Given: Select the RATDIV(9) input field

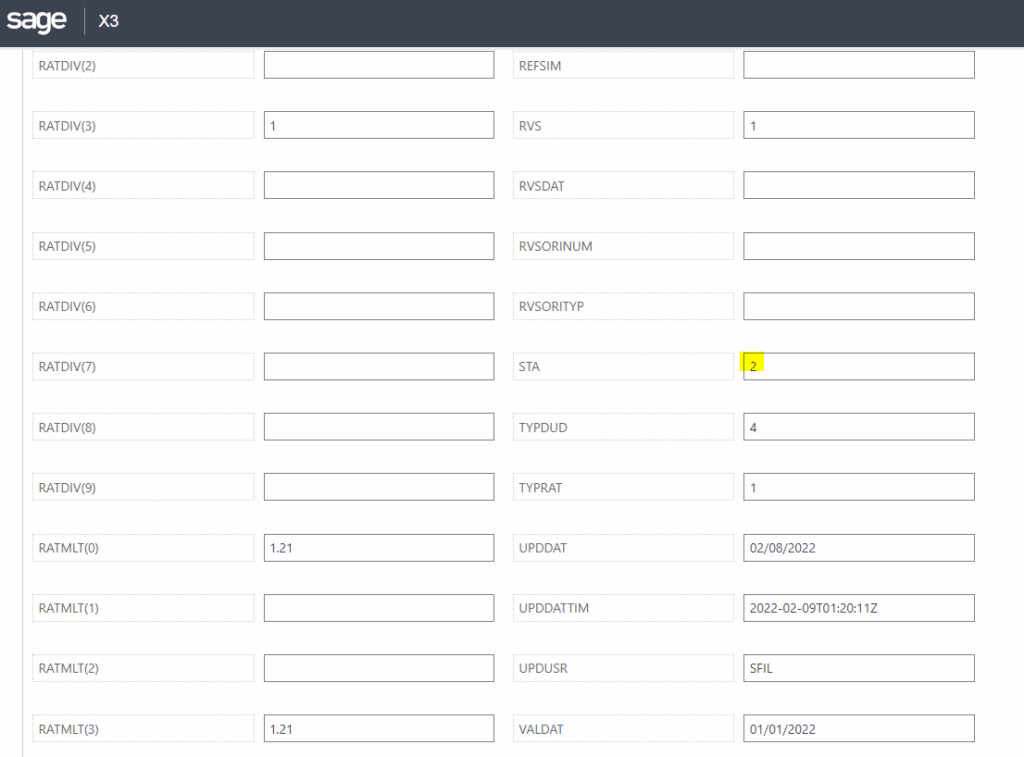Looking at the screenshot, I should pos(378,487).
